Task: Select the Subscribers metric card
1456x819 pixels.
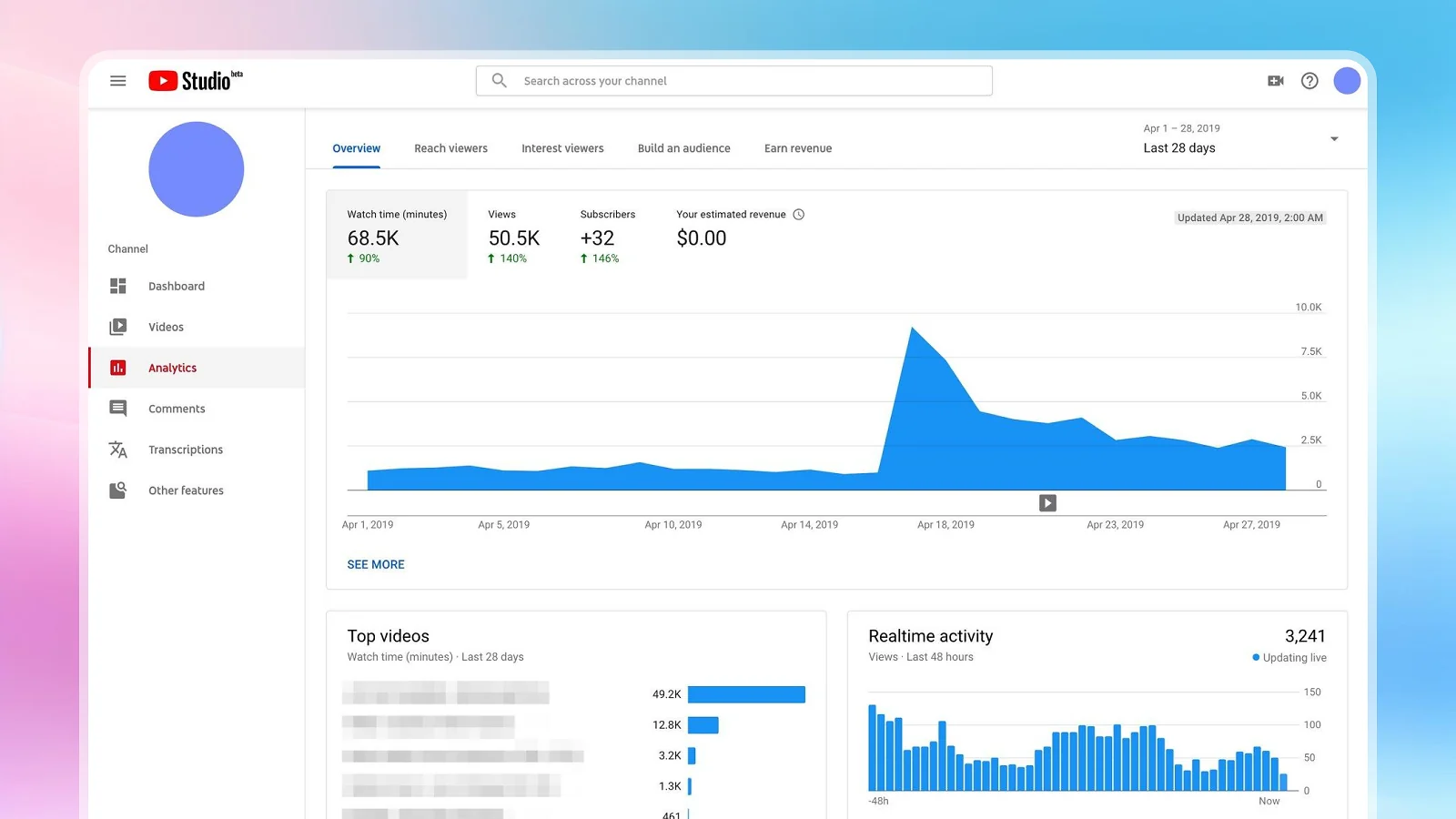Action: pyautogui.click(x=608, y=235)
